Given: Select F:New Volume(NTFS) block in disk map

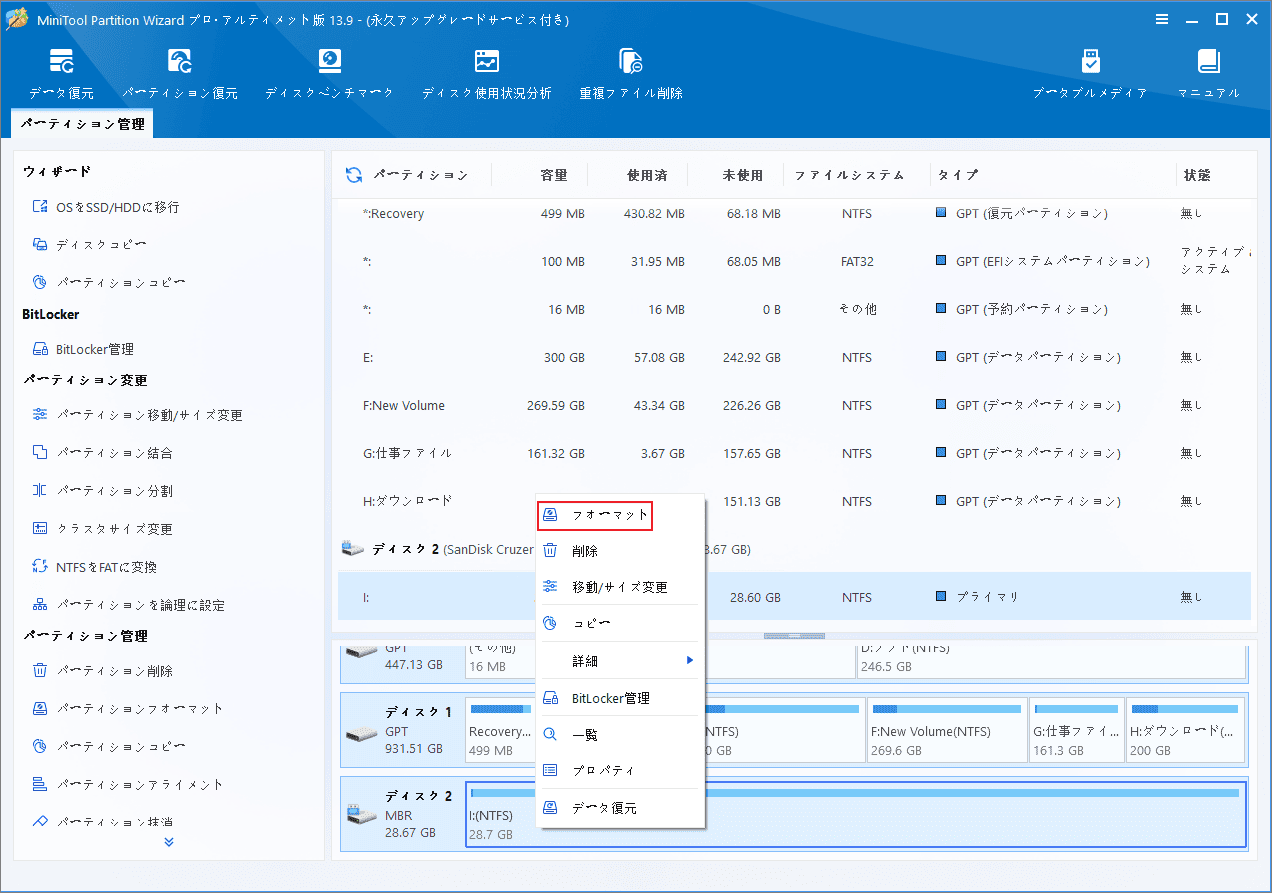Looking at the screenshot, I should pyautogui.click(x=946, y=731).
